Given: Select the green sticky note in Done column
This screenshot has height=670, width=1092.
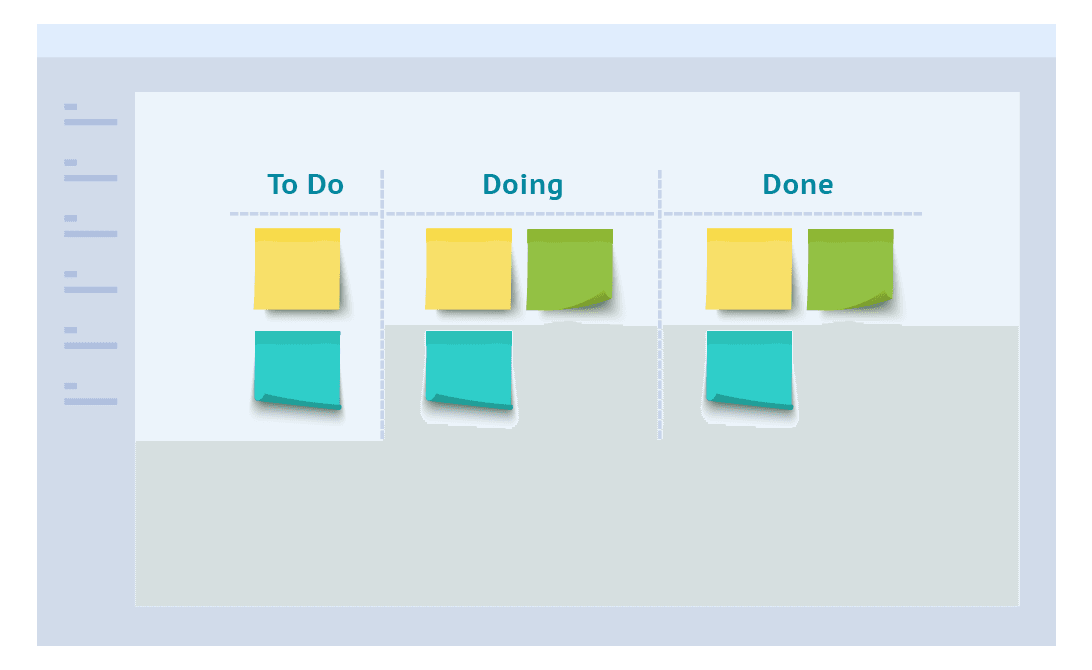Looking at the screenshot, I should pos(850,269).
